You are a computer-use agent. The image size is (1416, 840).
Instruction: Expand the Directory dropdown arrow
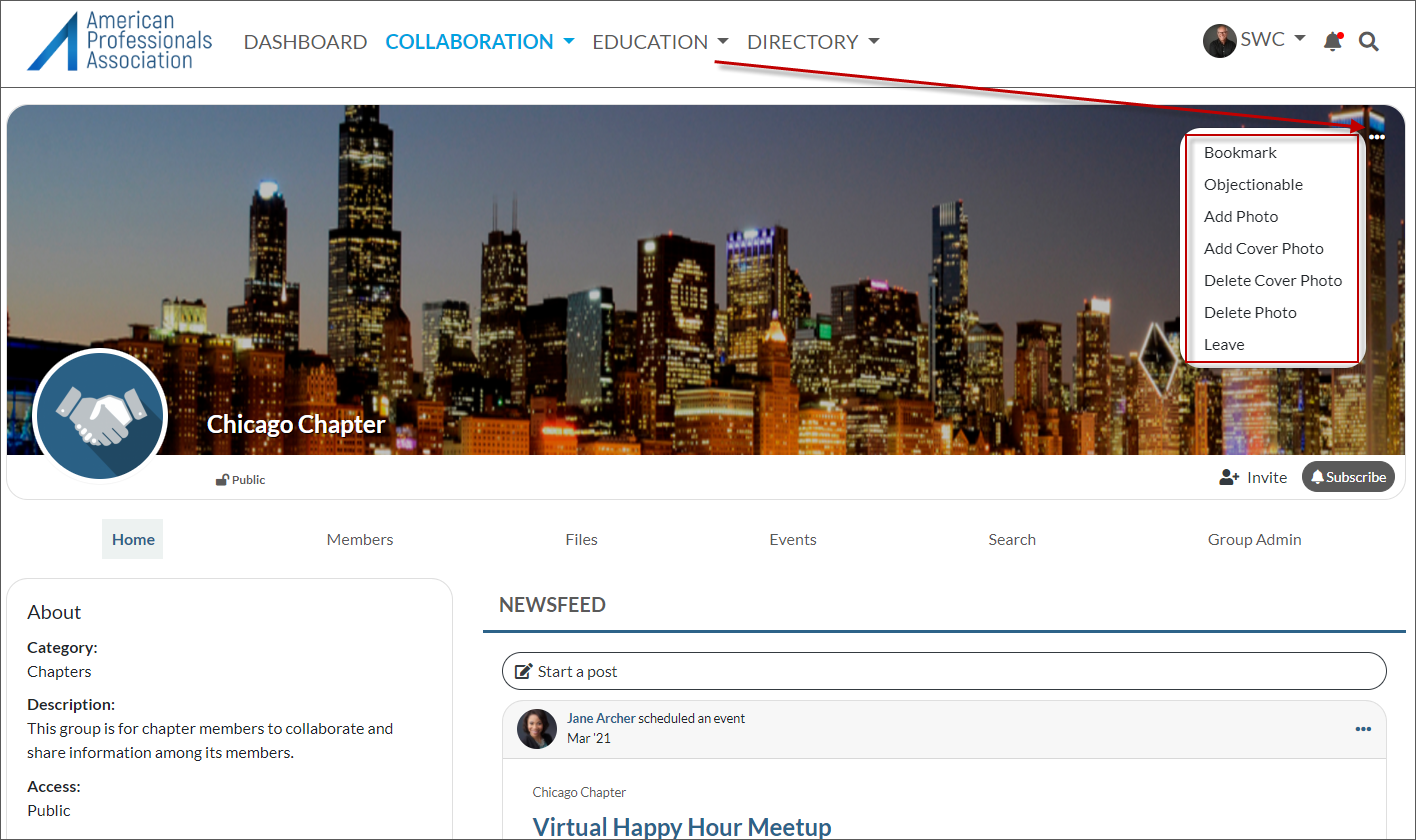click(874, 42)
